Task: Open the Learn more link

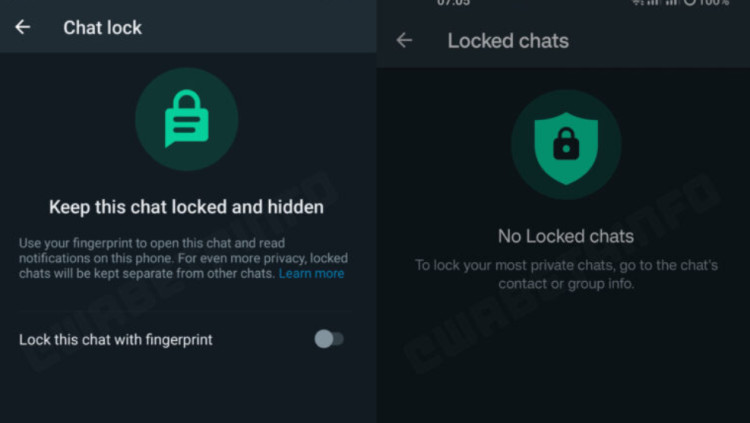Action: [x=311, y=273]
